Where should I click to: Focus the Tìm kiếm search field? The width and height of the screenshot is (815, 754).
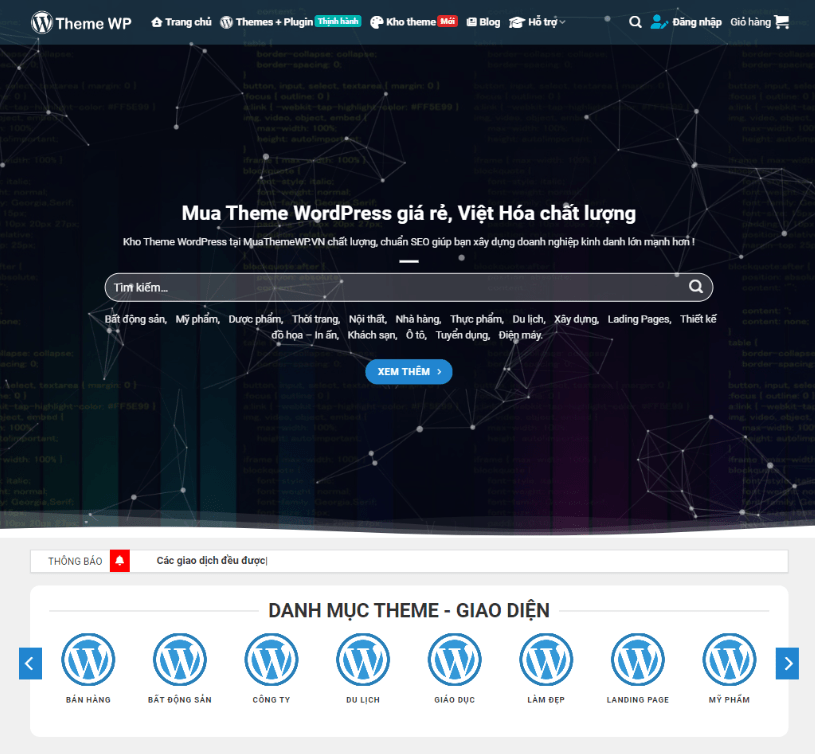coord(390,287)
